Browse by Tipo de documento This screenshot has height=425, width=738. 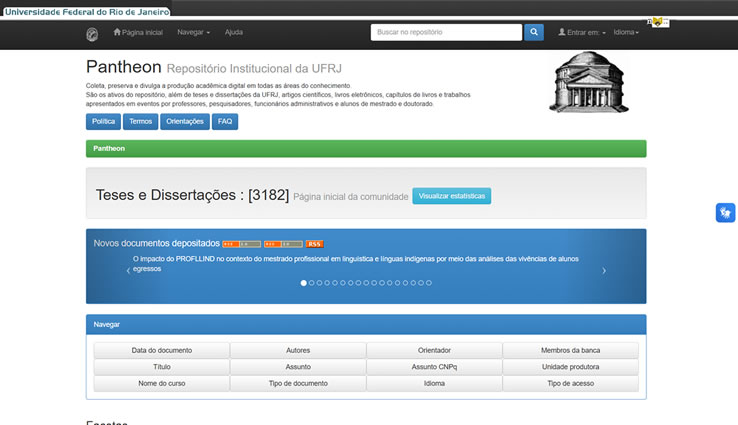click(298, 383)
